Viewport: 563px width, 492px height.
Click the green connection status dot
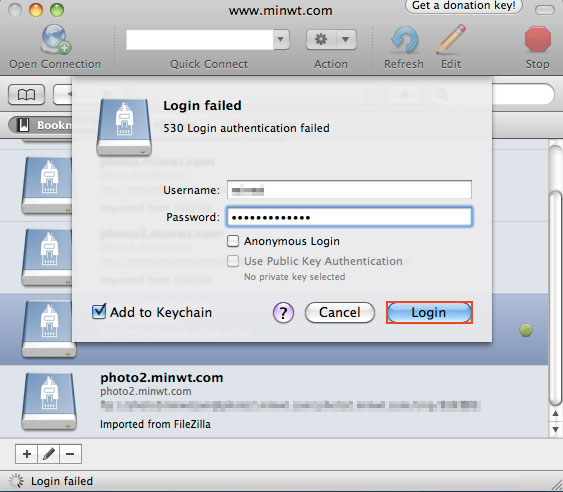526,330
